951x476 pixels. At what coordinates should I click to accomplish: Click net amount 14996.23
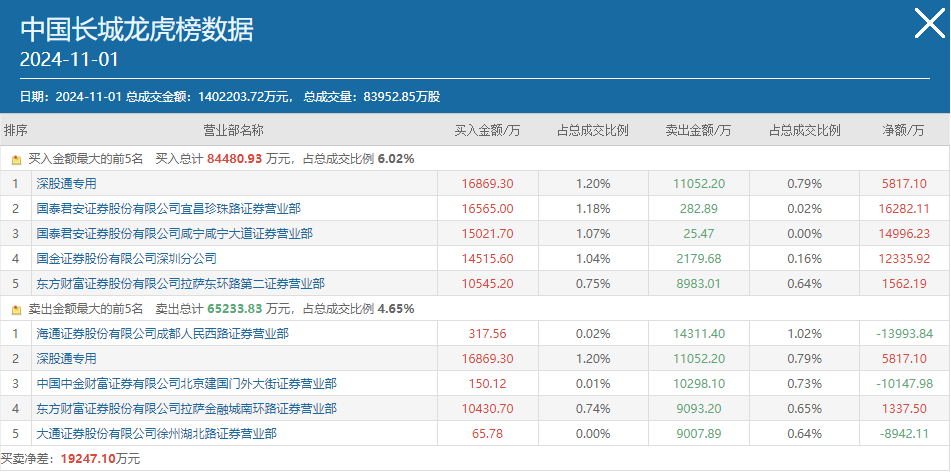tap(904, 233)
